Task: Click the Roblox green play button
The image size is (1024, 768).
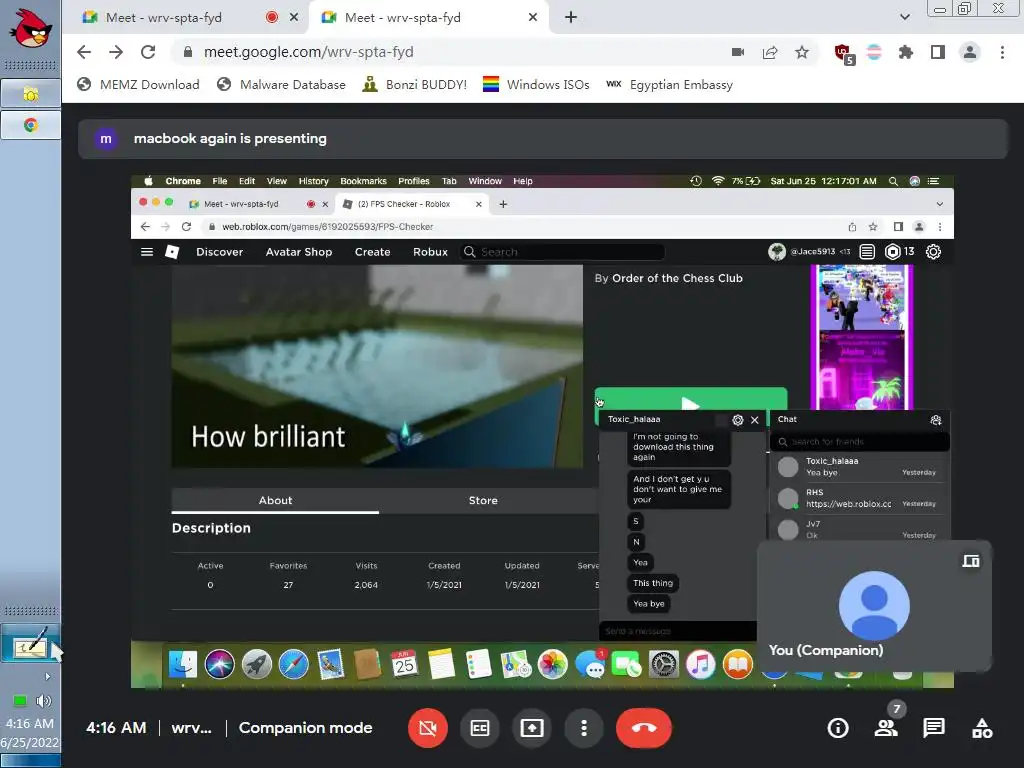Action: tap(690, 399)
